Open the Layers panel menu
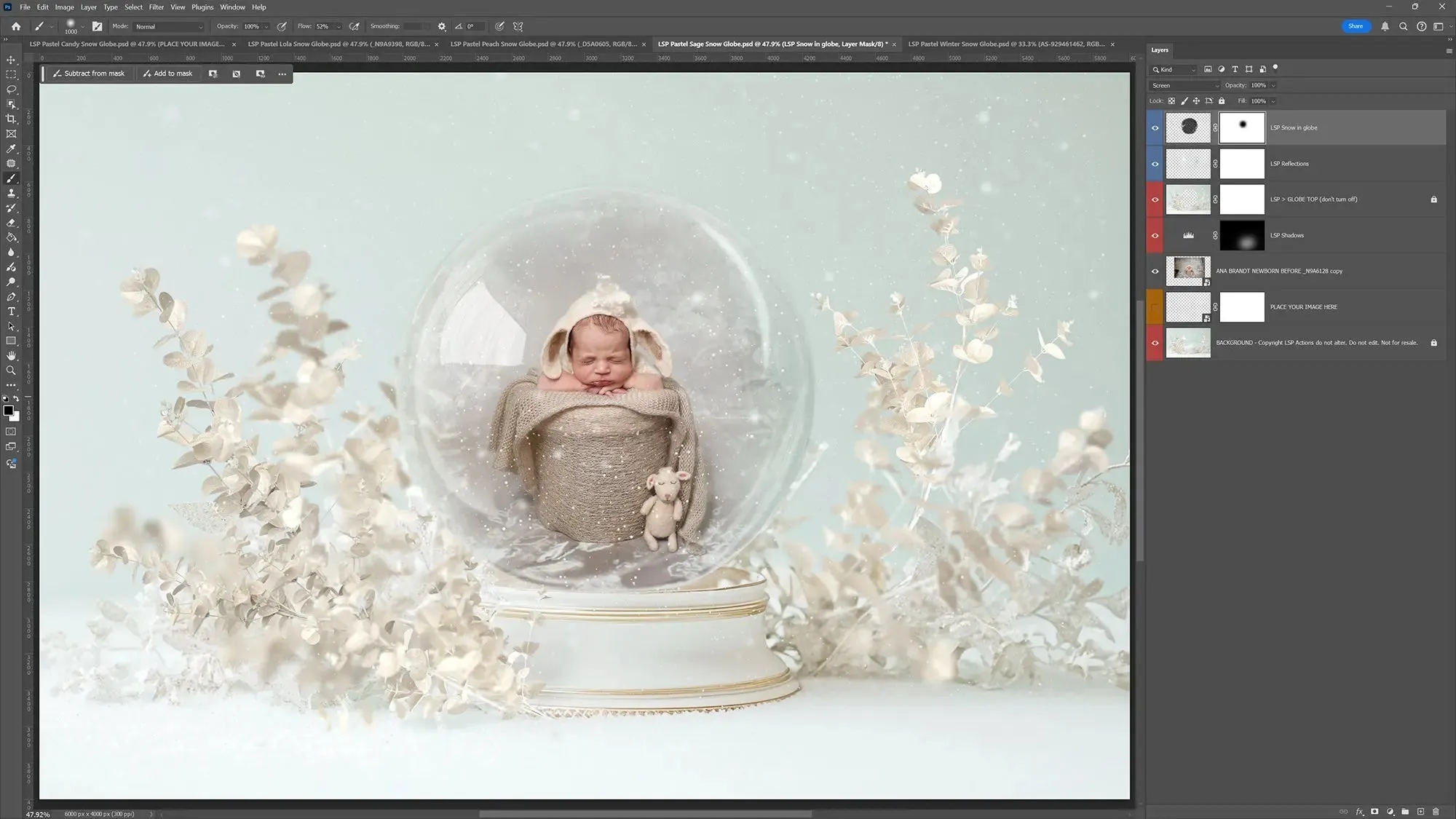The image size is (1456, 819). pos(1448,51)
